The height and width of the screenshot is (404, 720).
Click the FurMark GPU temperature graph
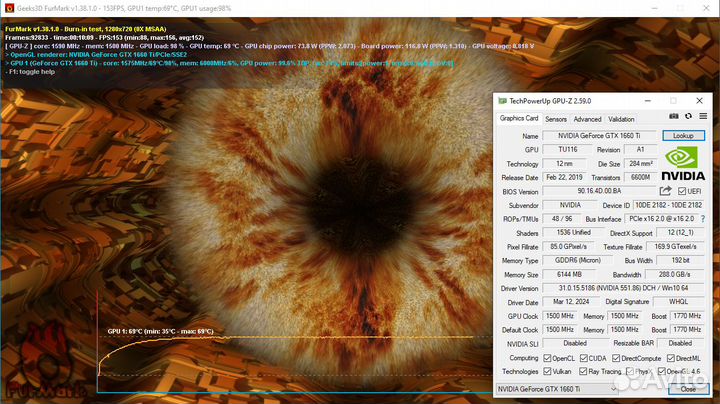(300, 360)
